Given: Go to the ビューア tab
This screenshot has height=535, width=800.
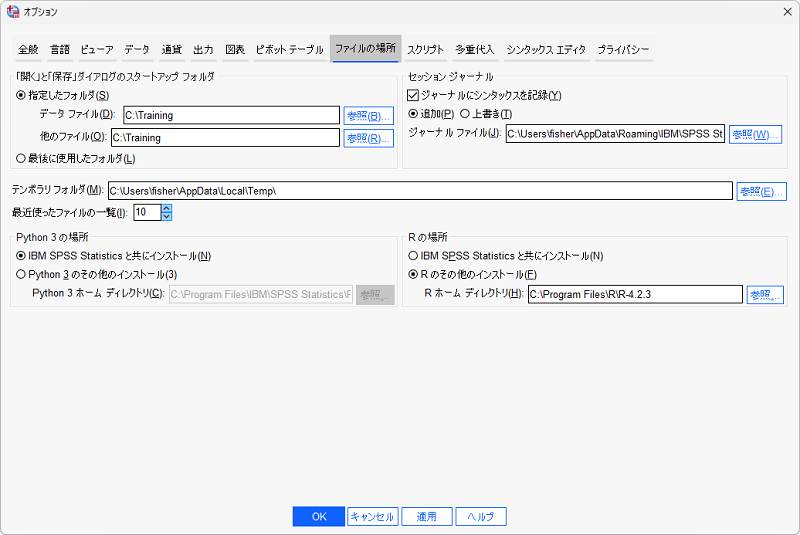Looking at the screenshot, I should (97, 49).
